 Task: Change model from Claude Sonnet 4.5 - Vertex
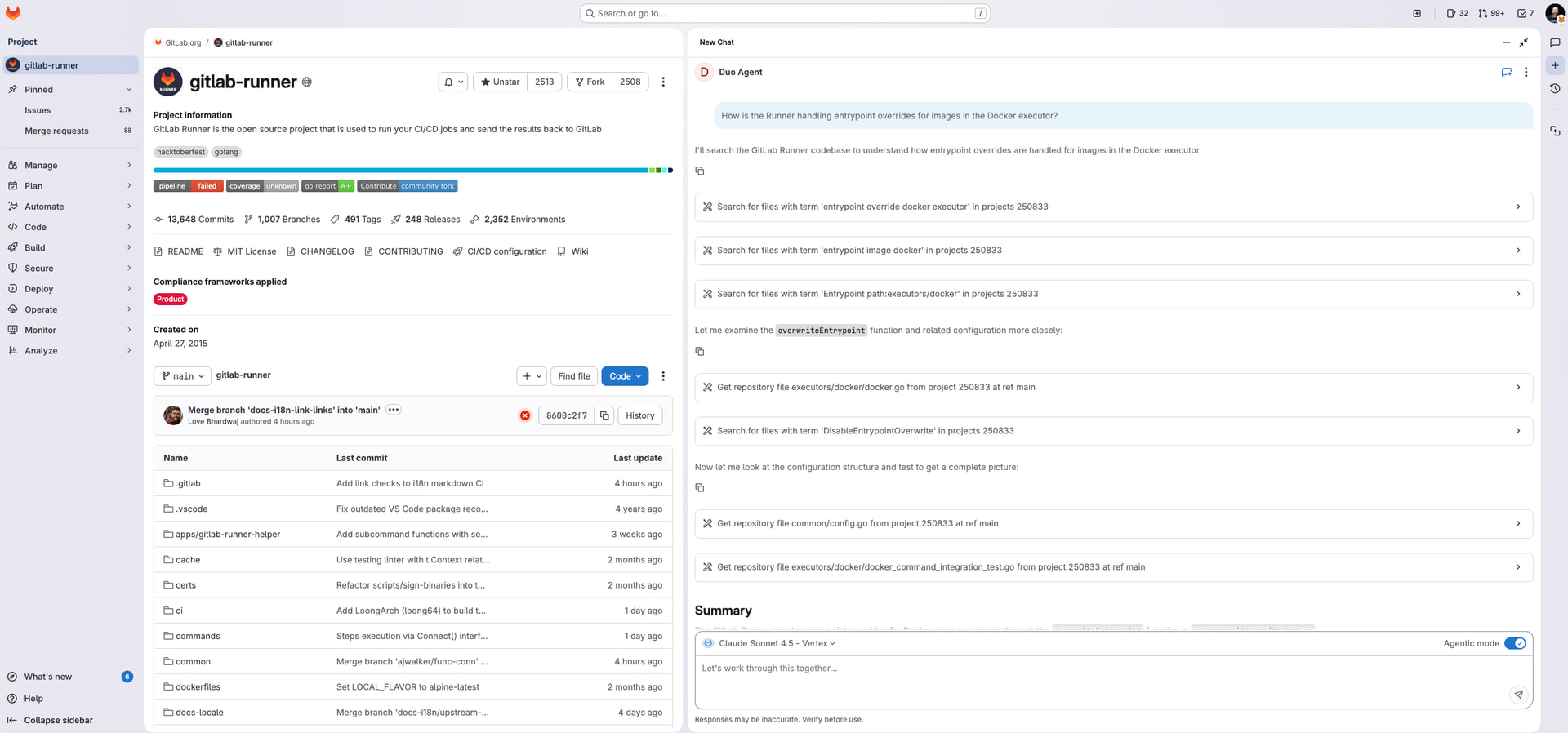click(x=777, y=643)
